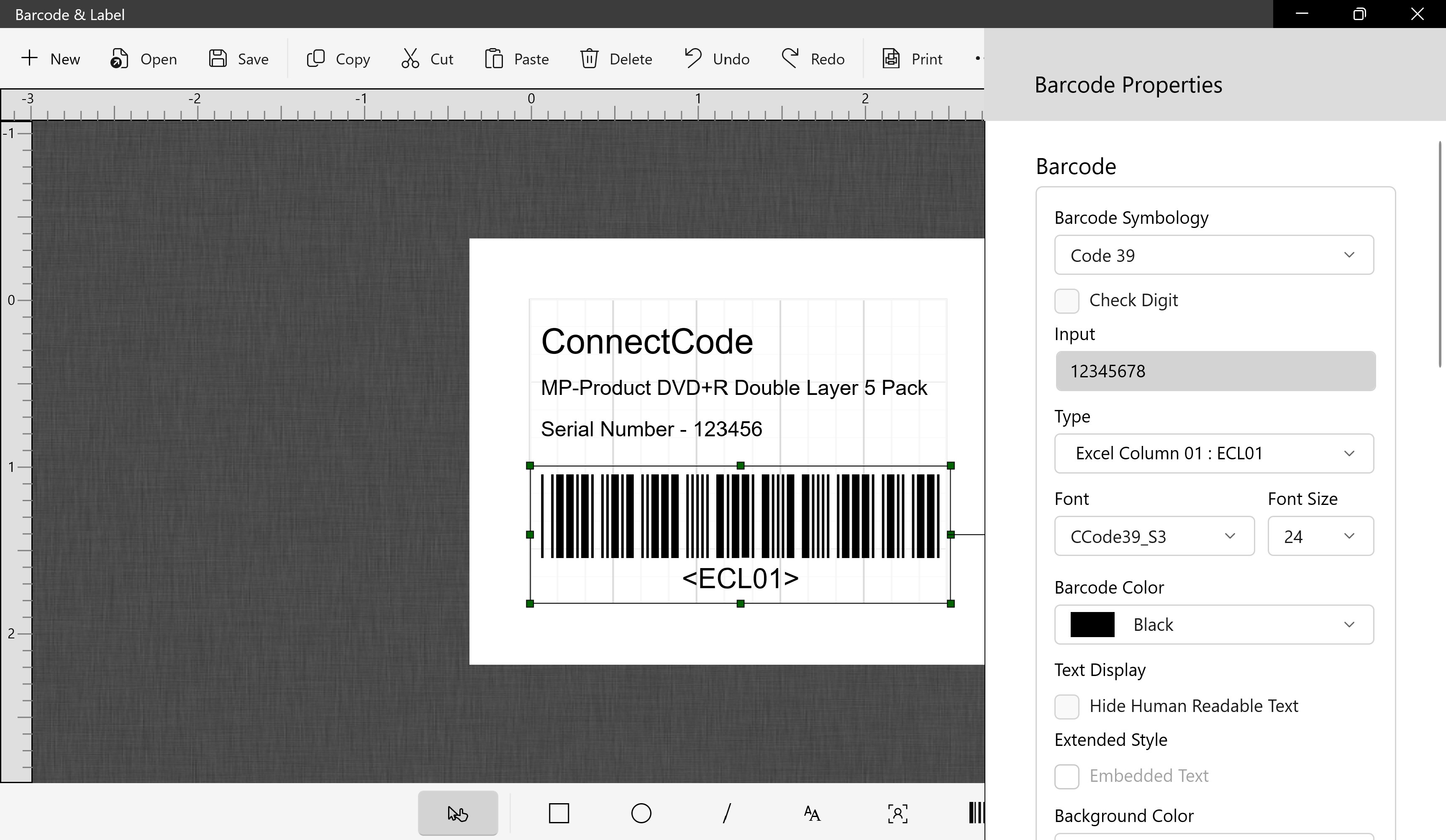Select the Text tool
Viewport: 1446px width, 840px height.
[x=811, y=813]
